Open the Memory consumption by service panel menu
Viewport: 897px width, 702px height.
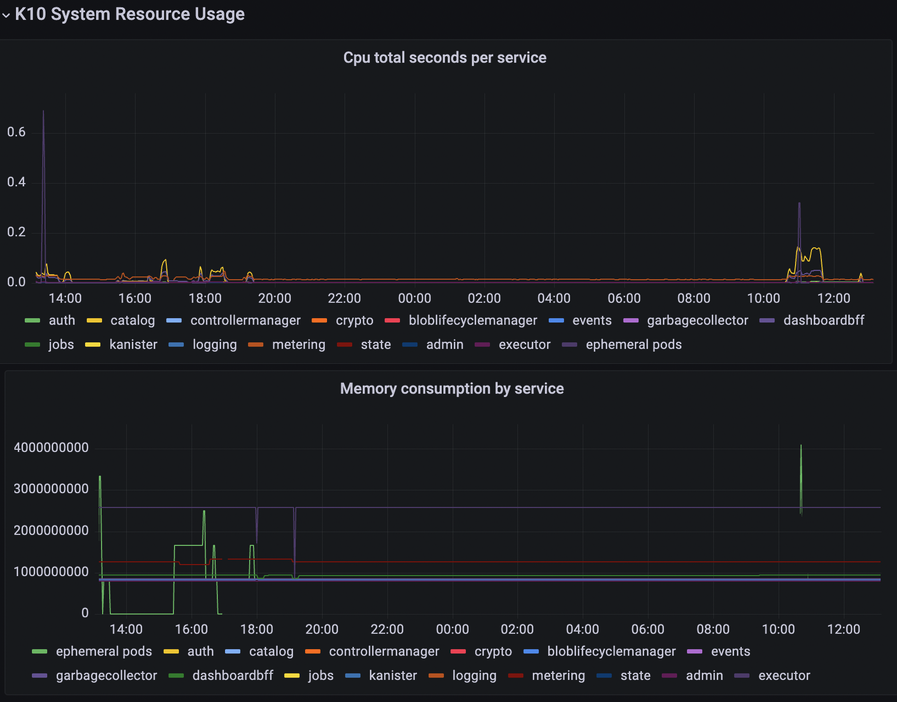pyautogui.click(x=452, y=389)
